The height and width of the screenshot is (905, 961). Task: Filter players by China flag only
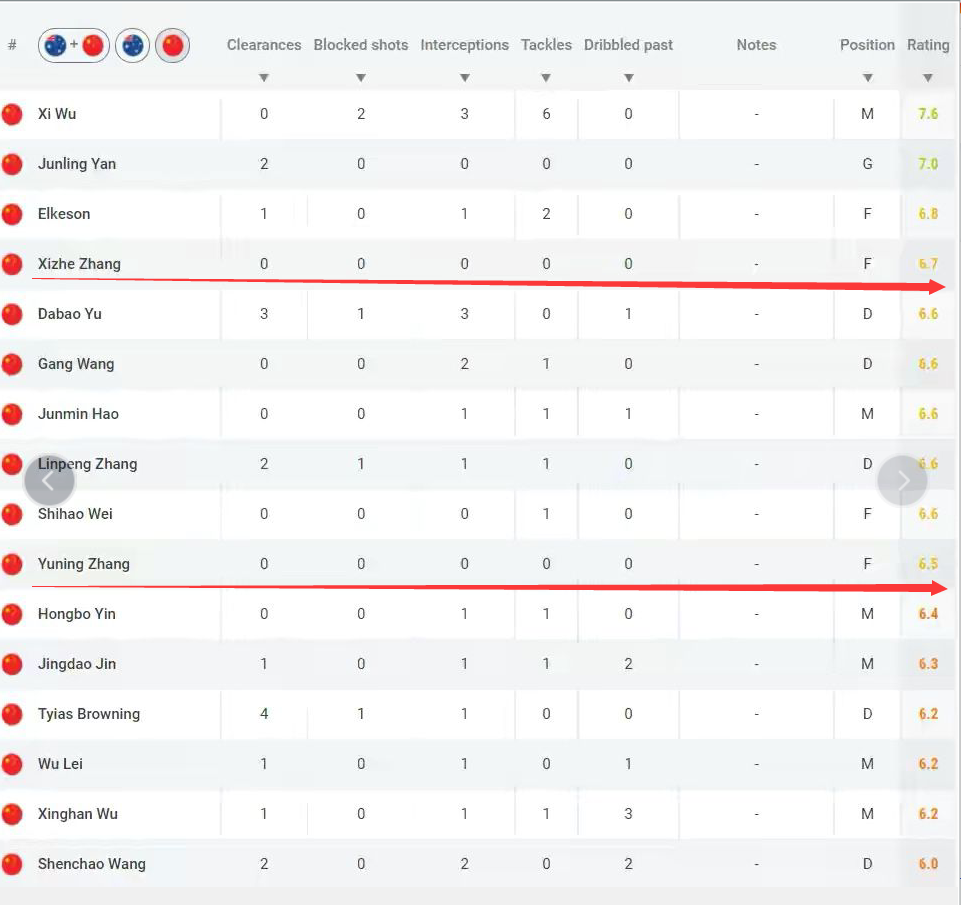[173, 45]
